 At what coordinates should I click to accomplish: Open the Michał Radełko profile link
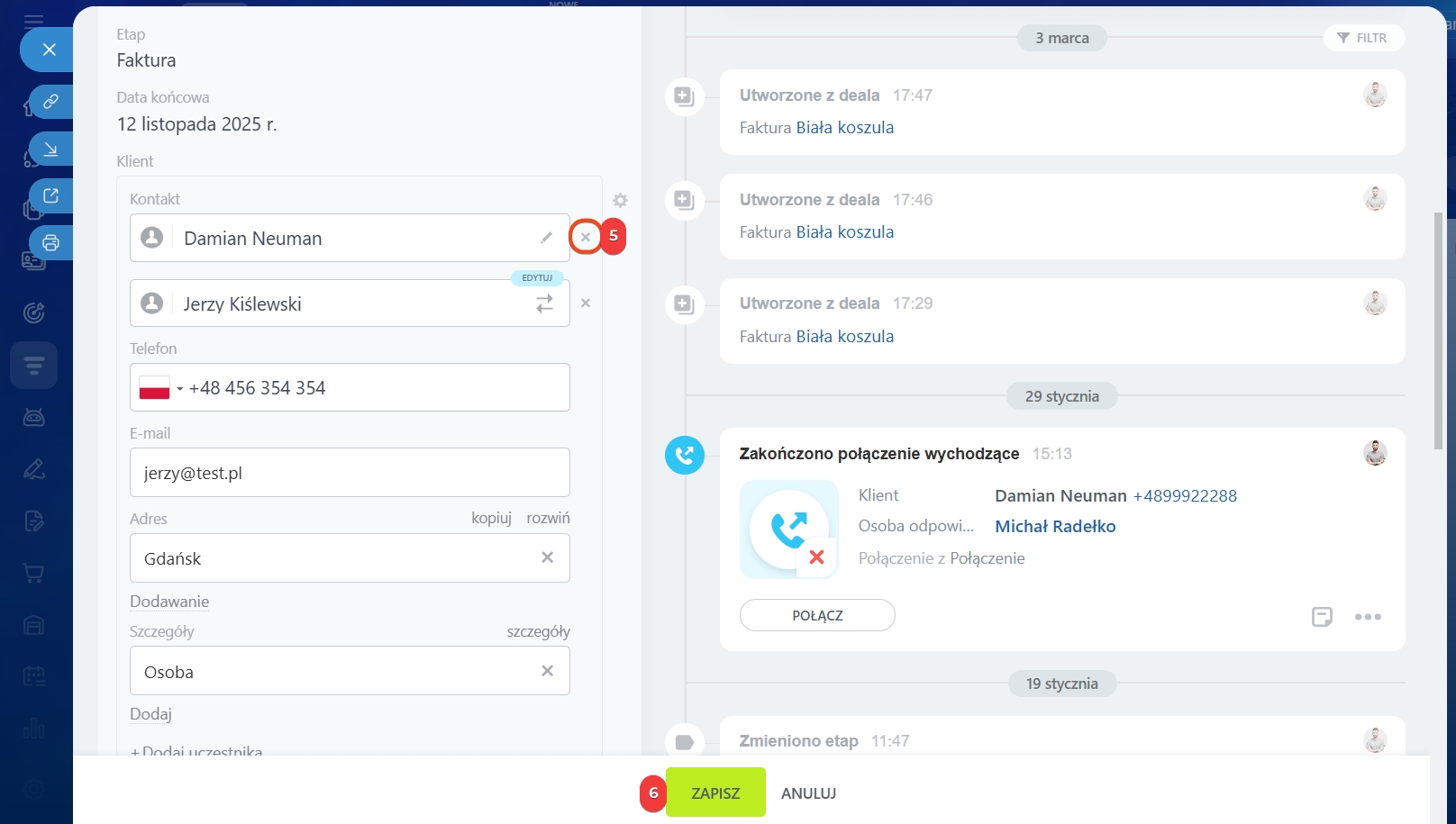(x=1055, y=527)
